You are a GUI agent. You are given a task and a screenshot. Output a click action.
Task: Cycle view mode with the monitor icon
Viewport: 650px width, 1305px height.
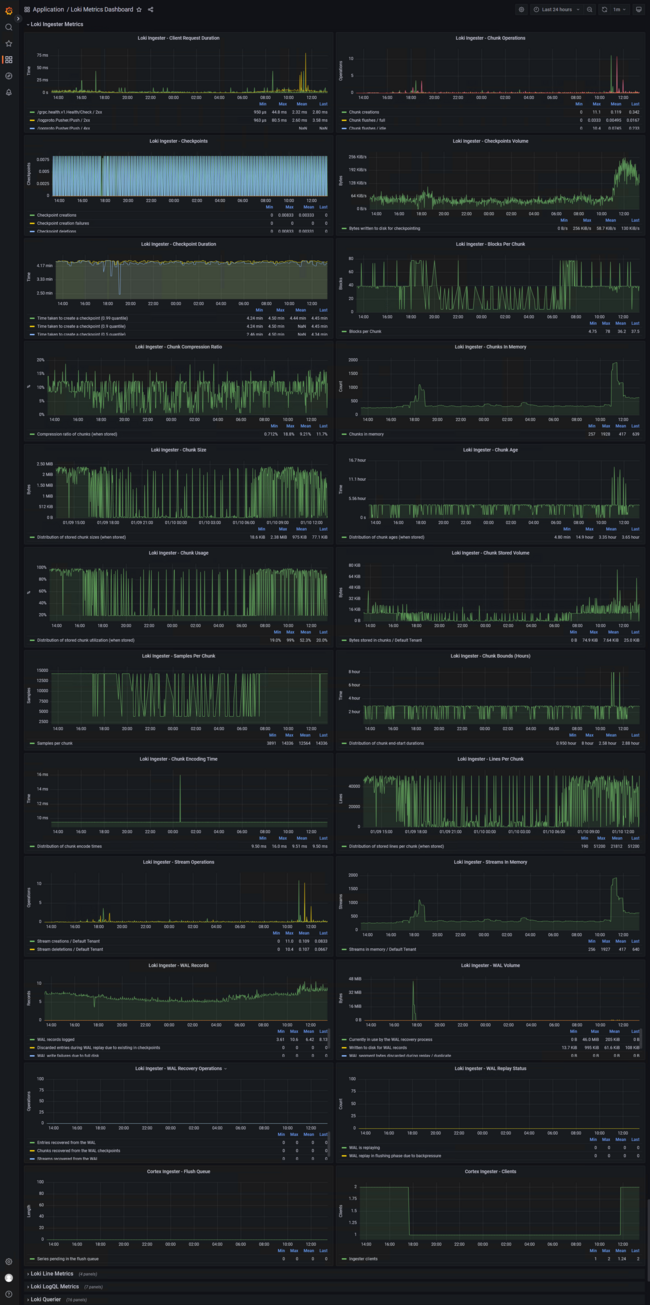pyautogui.click(x=638, y=9)
